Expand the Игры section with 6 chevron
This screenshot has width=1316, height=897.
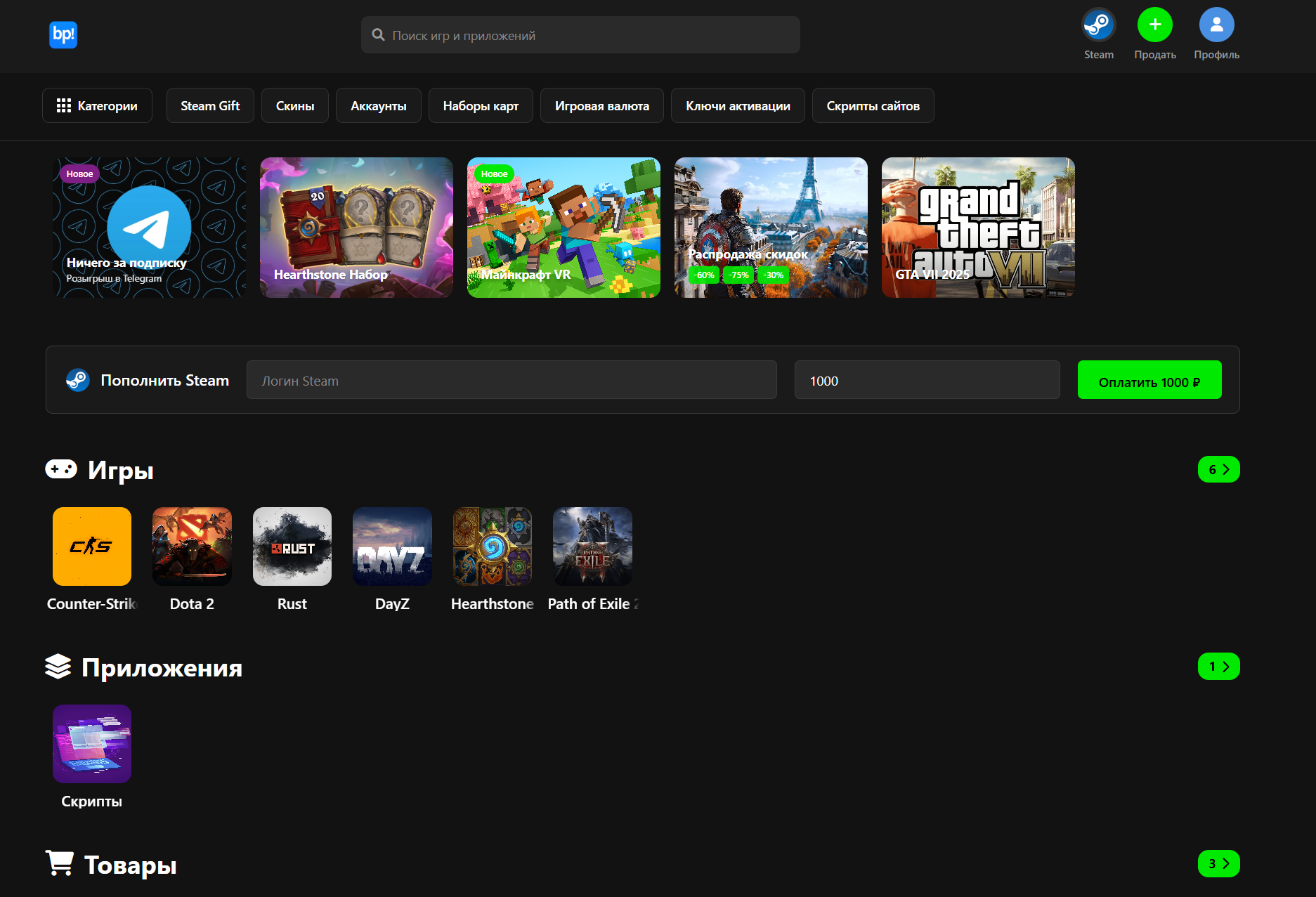click(1218, 469)
